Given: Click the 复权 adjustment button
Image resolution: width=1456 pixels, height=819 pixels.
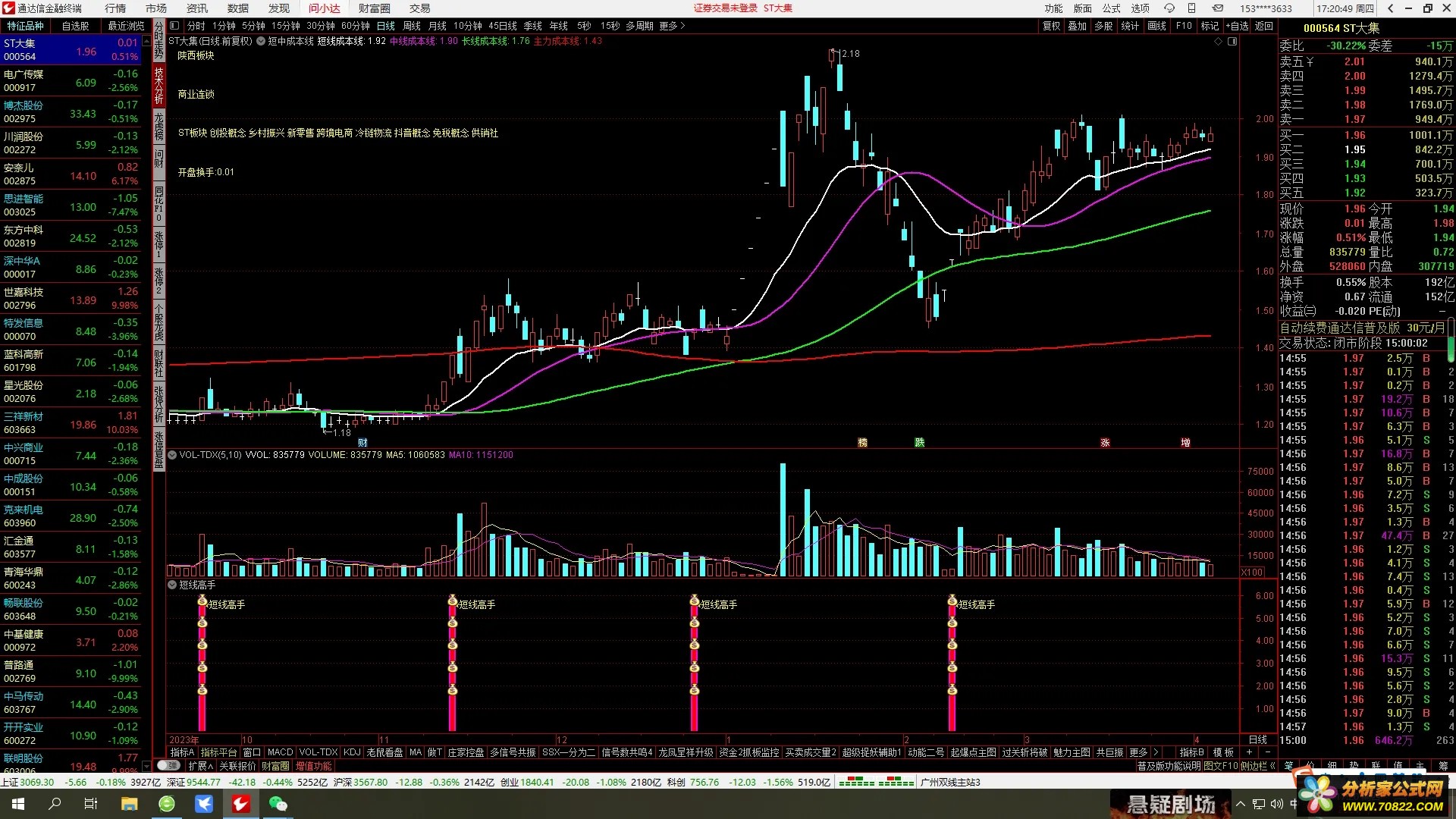Looking at the screenshot, I should 1052,26.
